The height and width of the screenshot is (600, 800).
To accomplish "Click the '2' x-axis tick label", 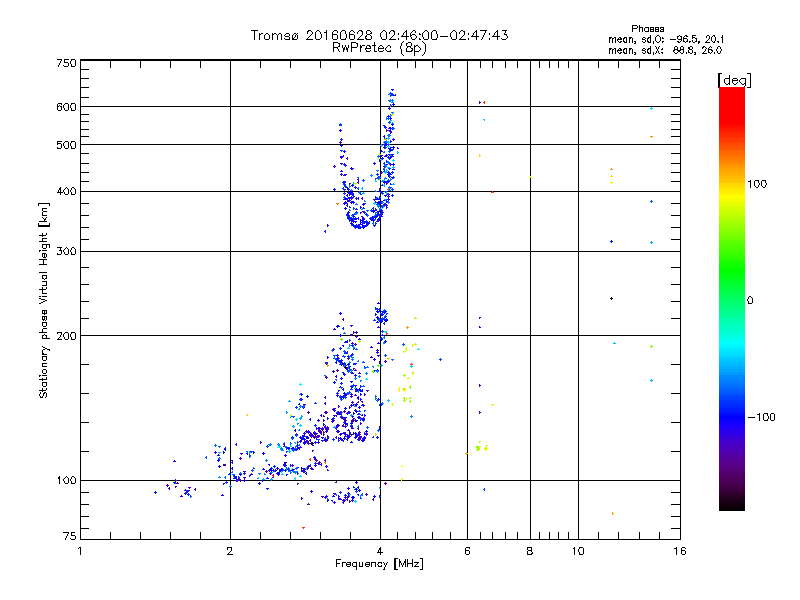I will pyautogui.click(x=230, y=551).
